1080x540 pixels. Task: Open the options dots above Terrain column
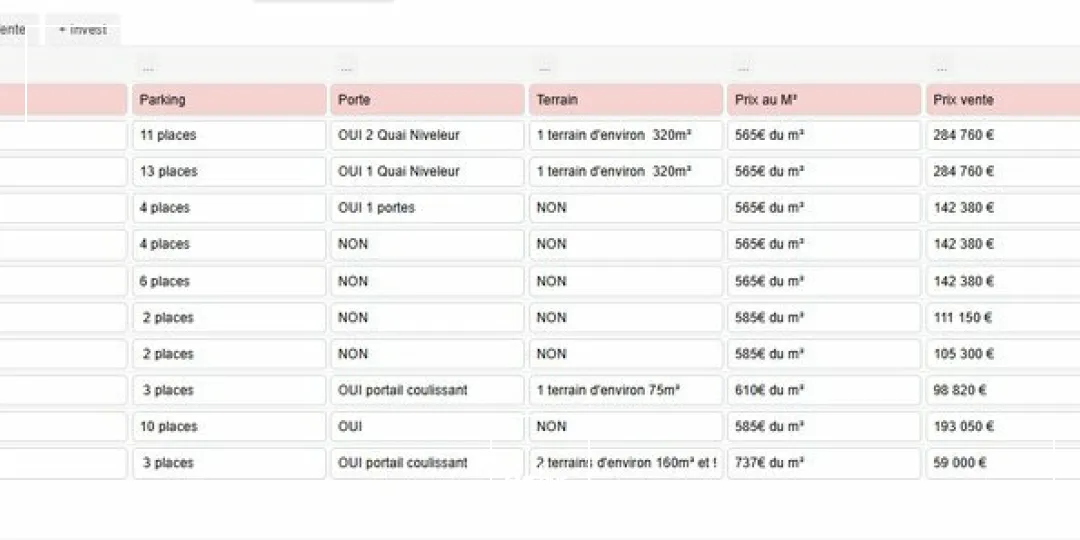544,69
